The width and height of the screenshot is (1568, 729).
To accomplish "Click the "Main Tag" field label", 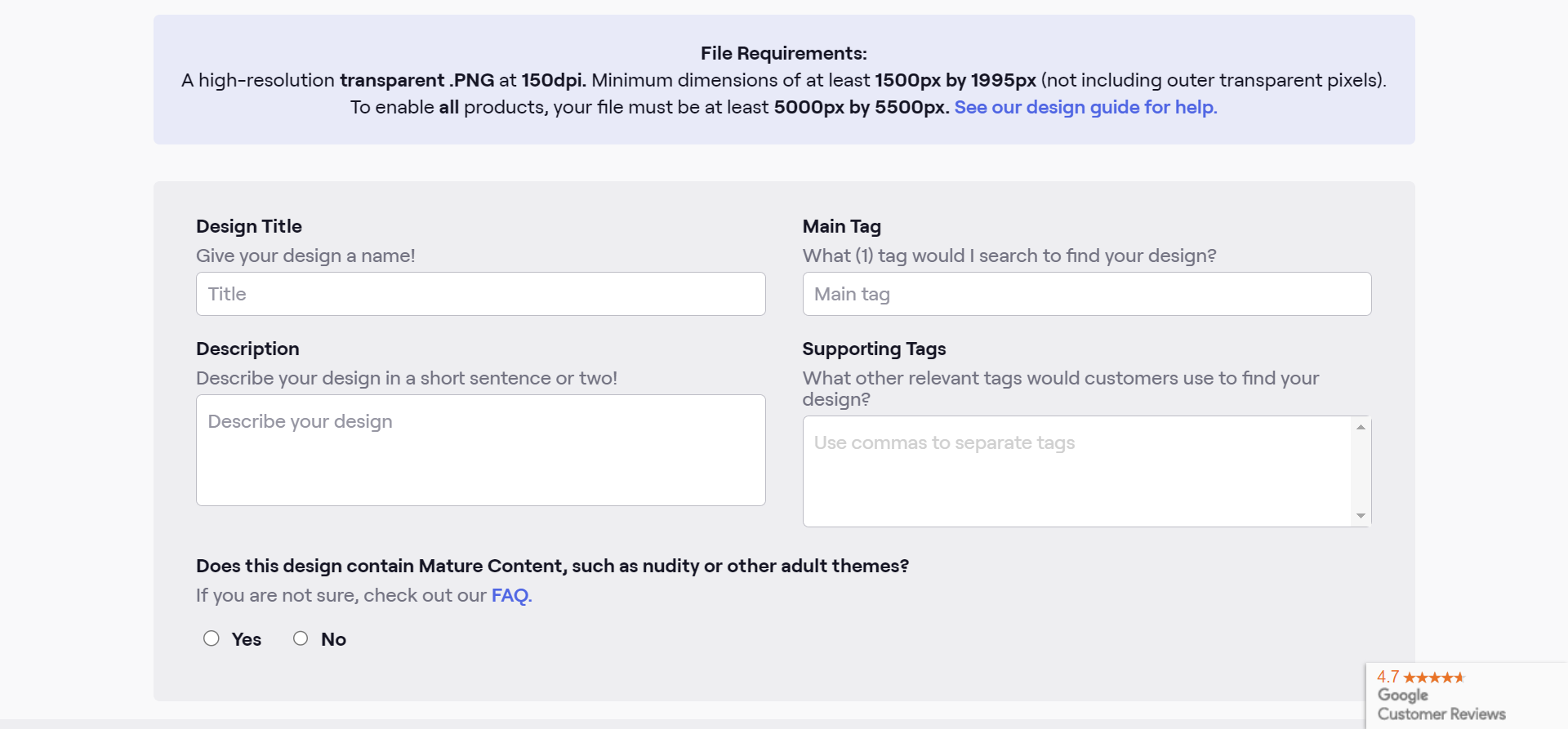I will tap(842, 226).
